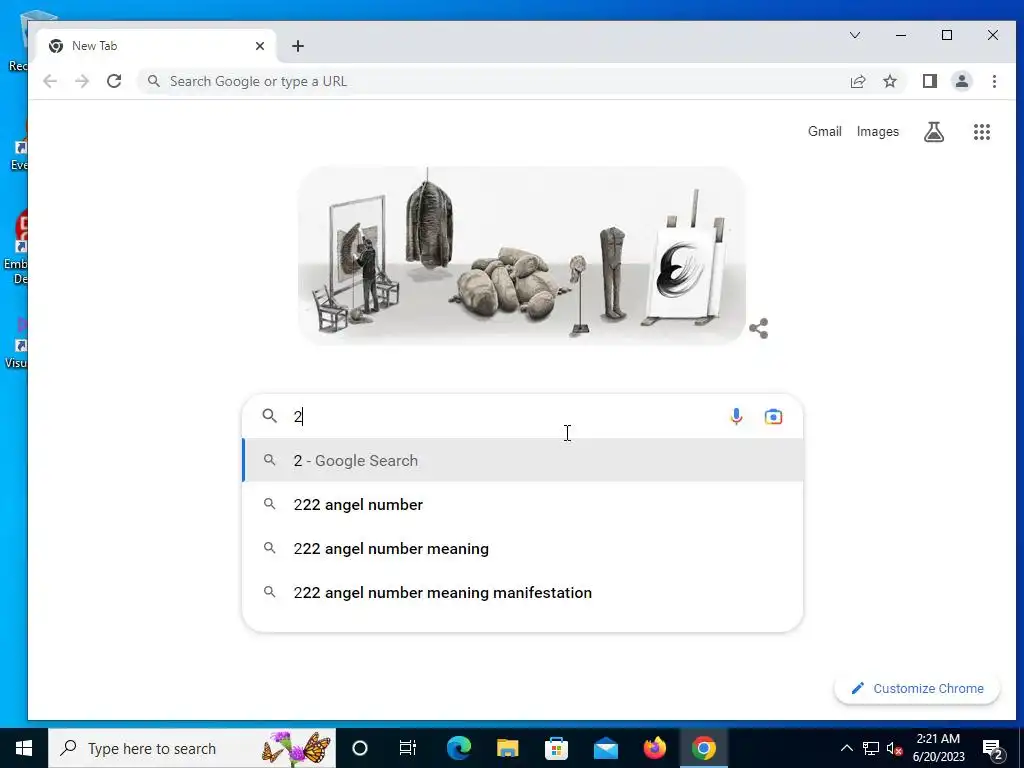
Task: Open the Chrome side panel
Action: tap(929, 81)
